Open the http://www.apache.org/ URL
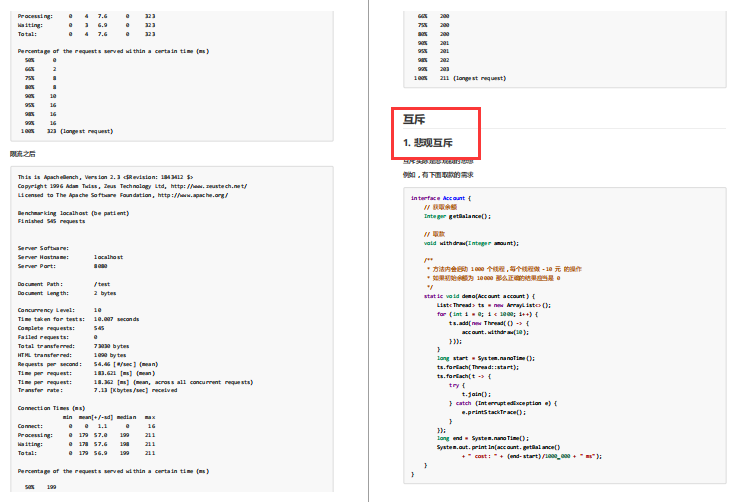 (x=192, y=195)
